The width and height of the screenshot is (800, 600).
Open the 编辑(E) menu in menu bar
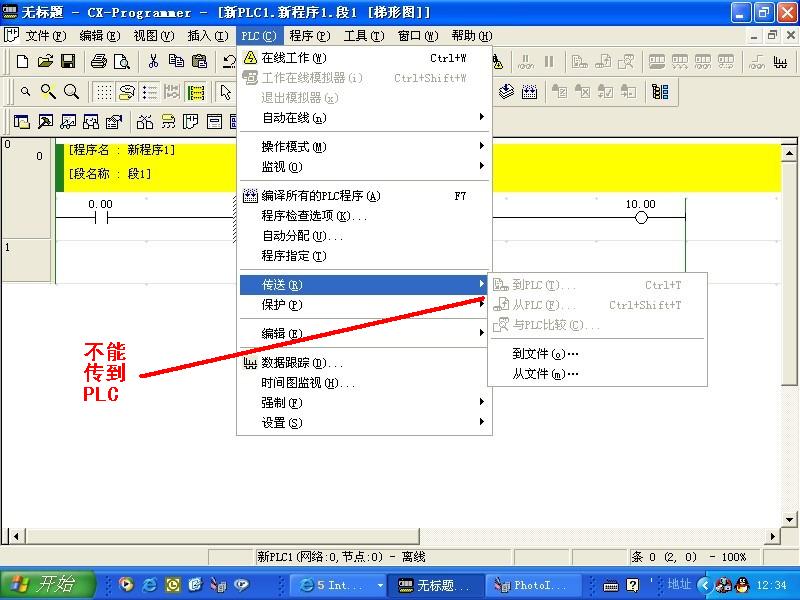click(100, 36)
